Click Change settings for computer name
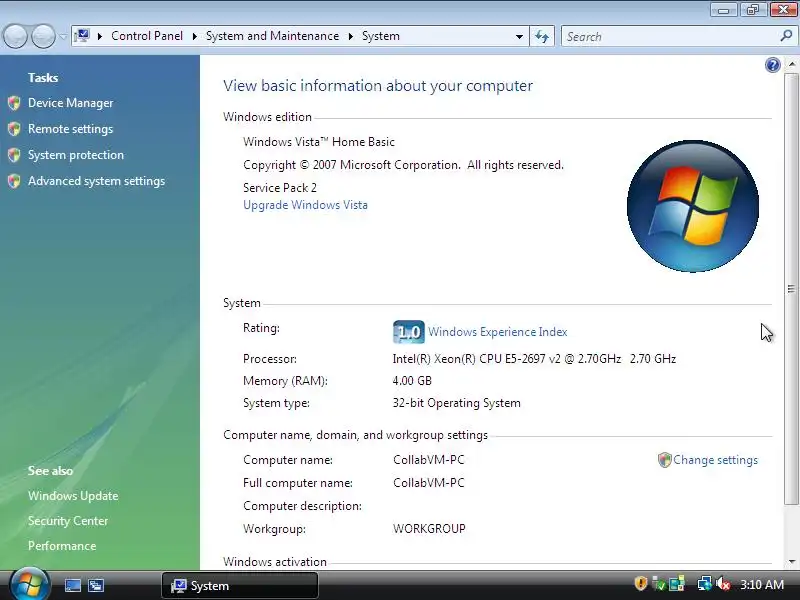Viewport: 800px width, 600px height. click(x=715, y=460)
